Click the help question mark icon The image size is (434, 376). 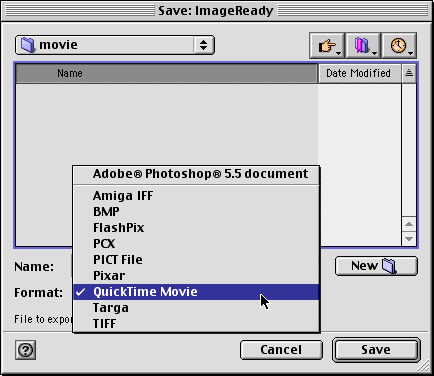[26, 350]
